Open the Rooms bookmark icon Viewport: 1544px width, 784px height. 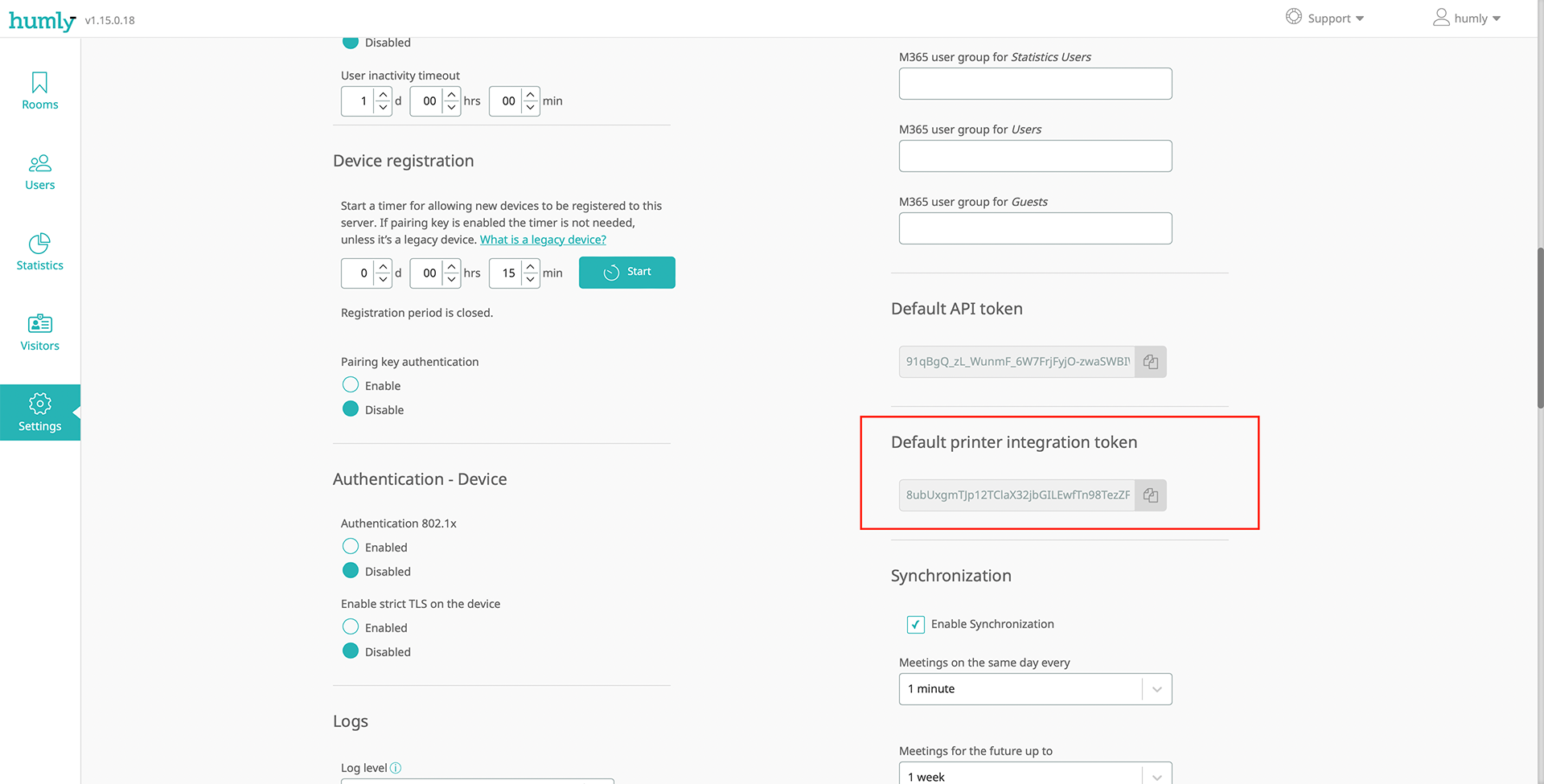pos(39,83)
